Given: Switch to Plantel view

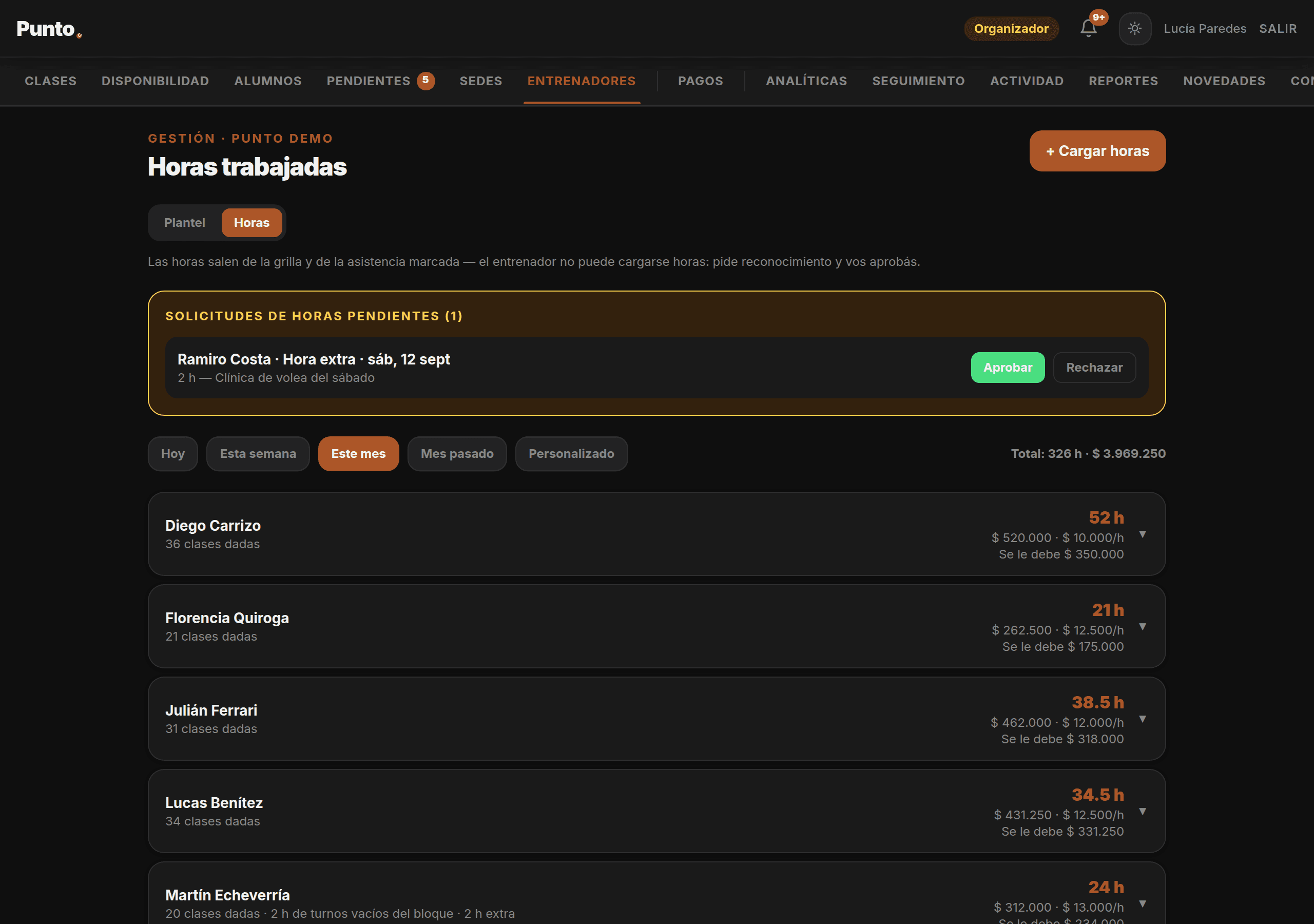Looking at the screenshot, I should point(184,223).
